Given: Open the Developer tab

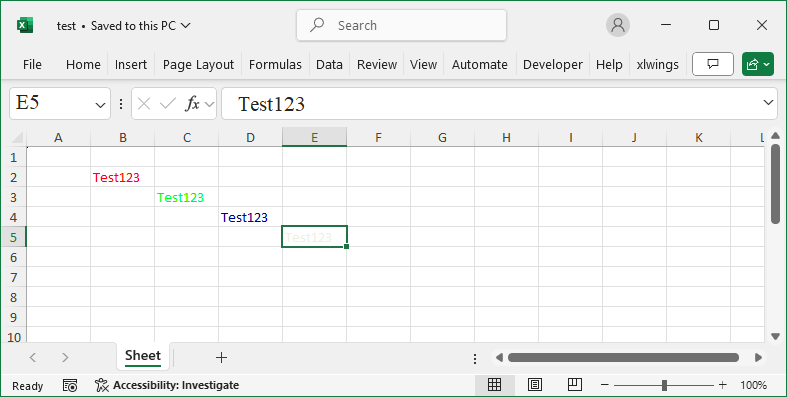Looking at the screenshot, I should pyautogui.click(x=553, y=64).
